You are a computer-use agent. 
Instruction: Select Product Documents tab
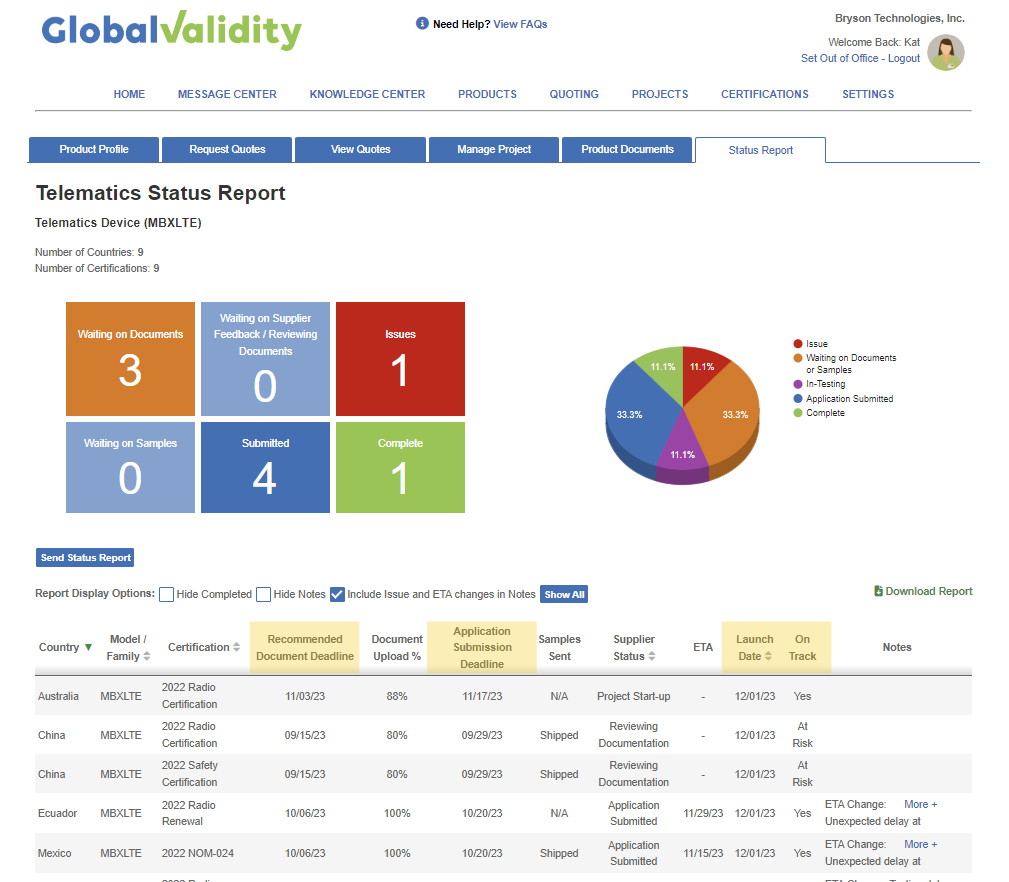click(x=627, y=149)
